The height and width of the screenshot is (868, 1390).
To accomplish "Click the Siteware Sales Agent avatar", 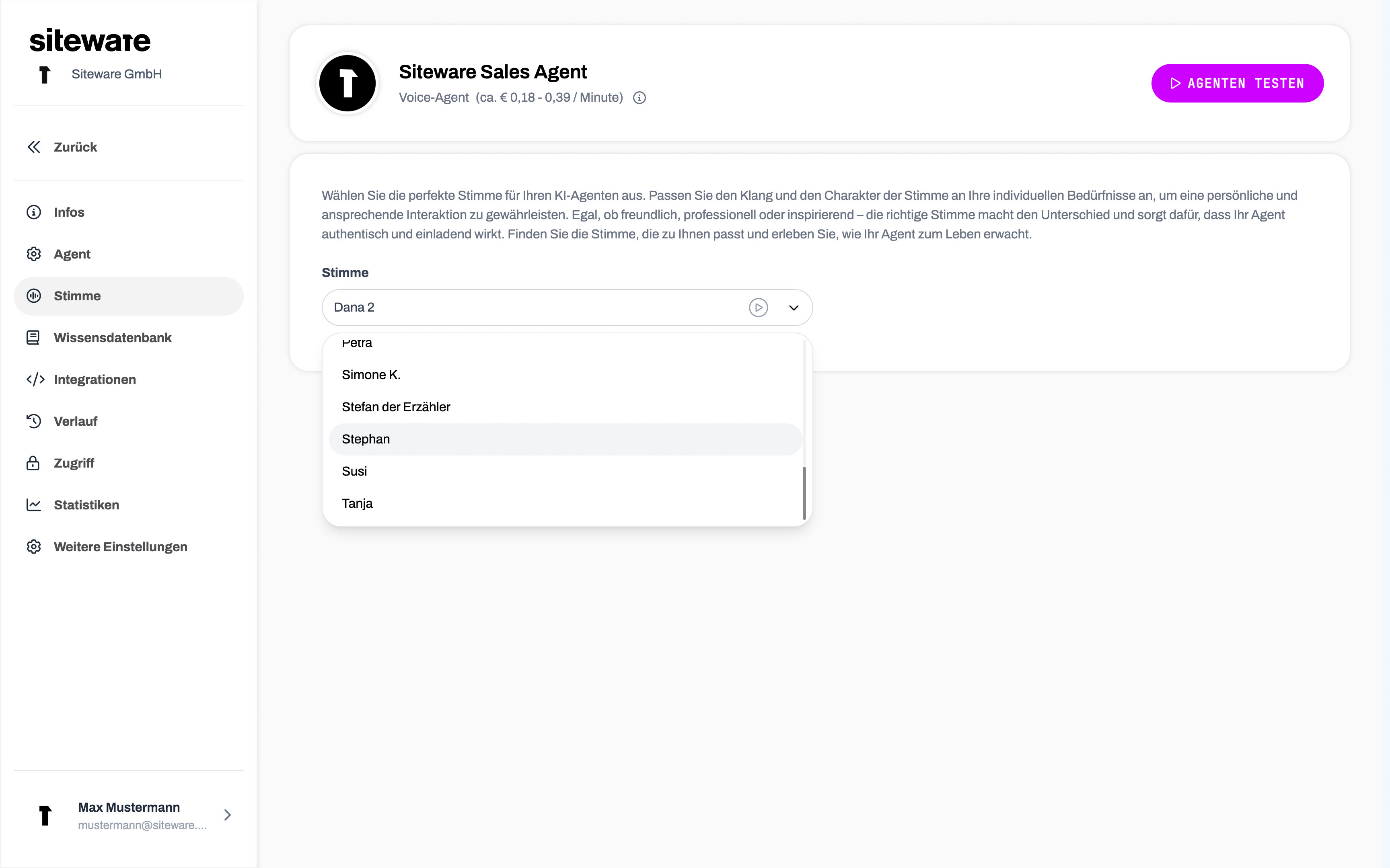I will pos(347,83).
